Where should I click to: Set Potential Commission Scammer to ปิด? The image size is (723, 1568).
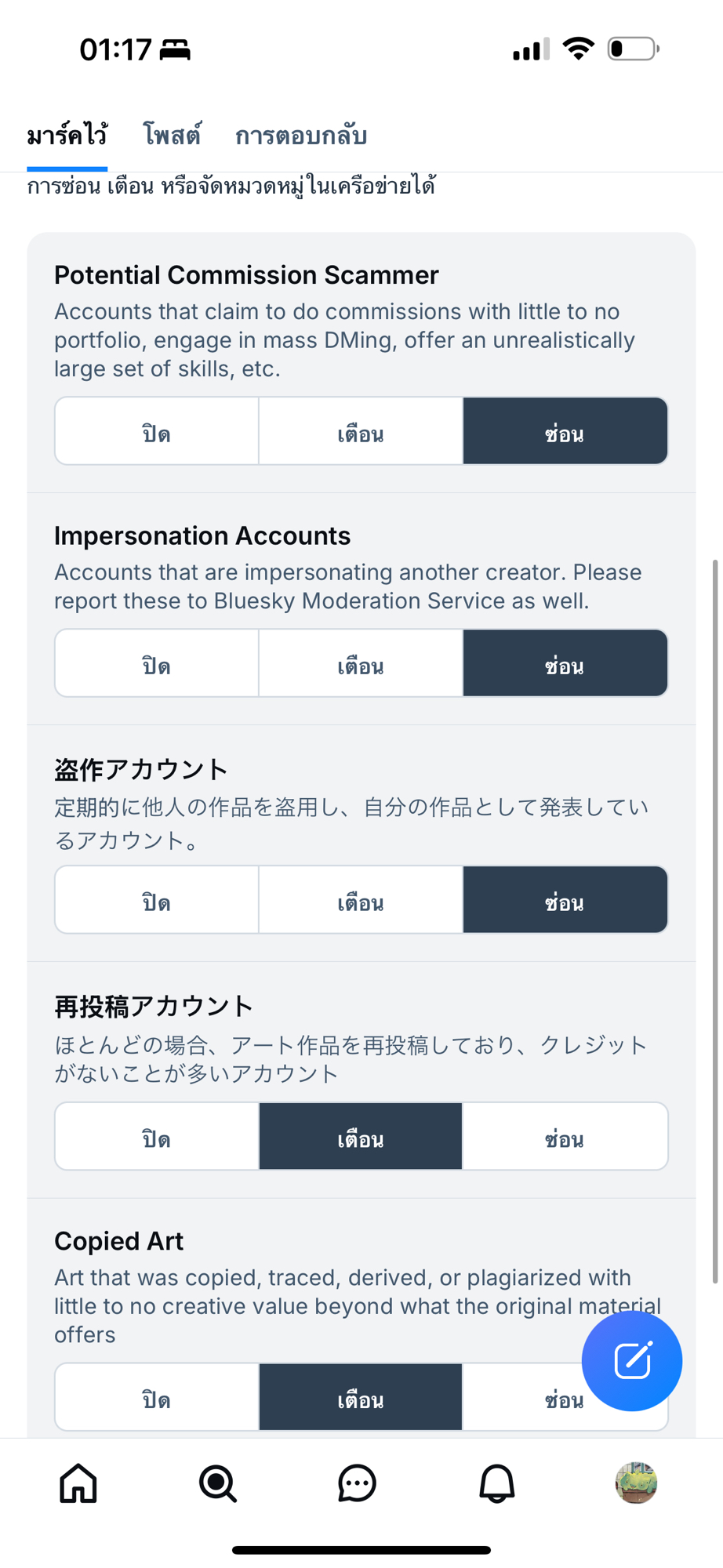[x=157, y=431]
